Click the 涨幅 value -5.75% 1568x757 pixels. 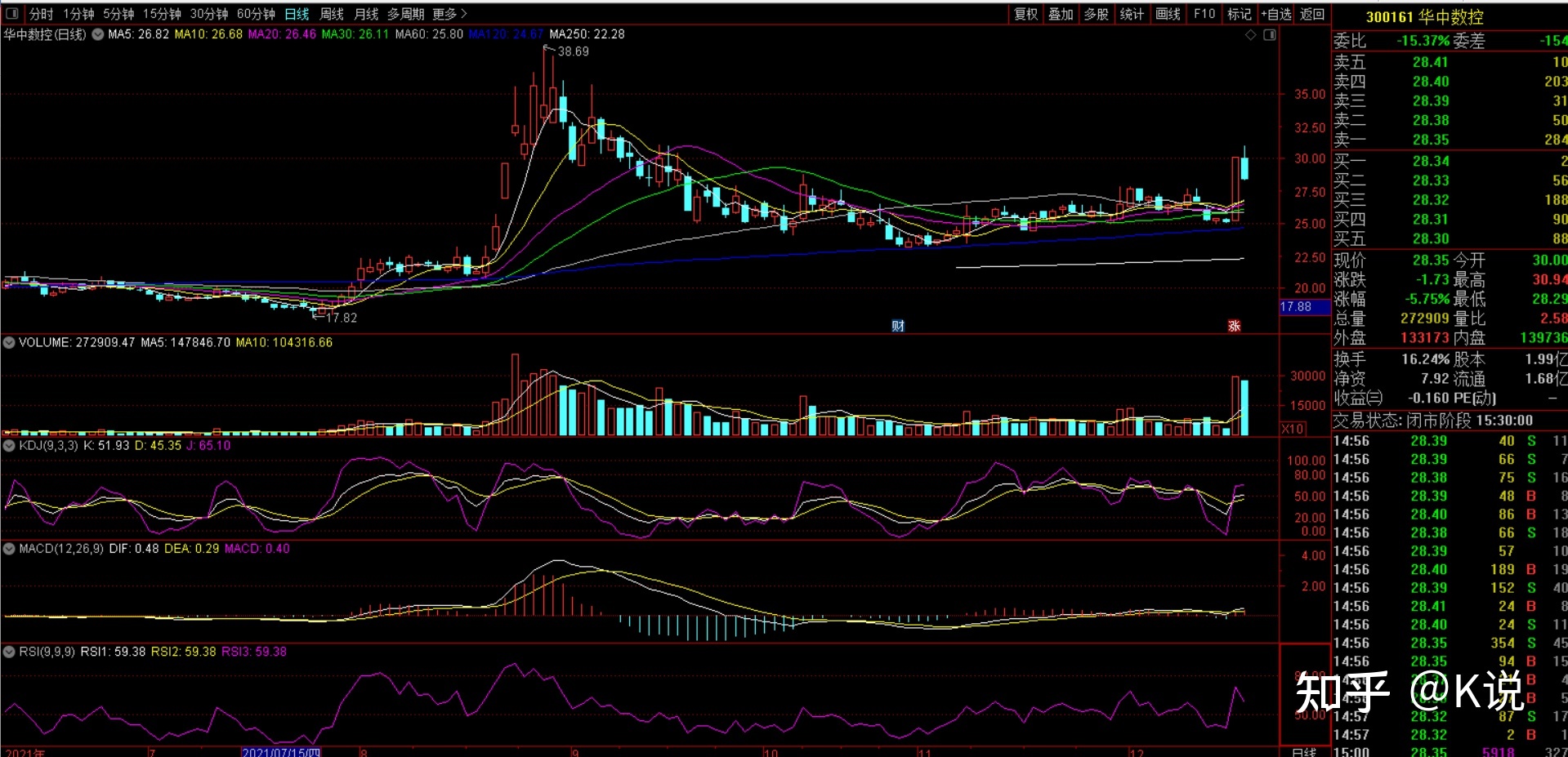(x=1427, y=299)
